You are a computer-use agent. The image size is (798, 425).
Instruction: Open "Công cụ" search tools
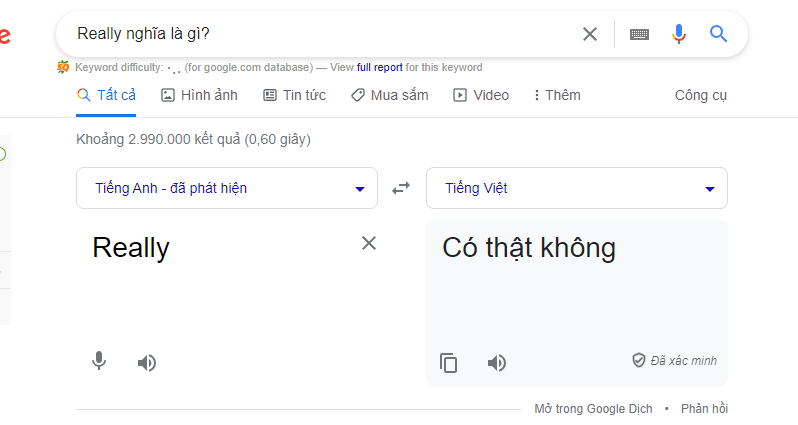[701, 95]
